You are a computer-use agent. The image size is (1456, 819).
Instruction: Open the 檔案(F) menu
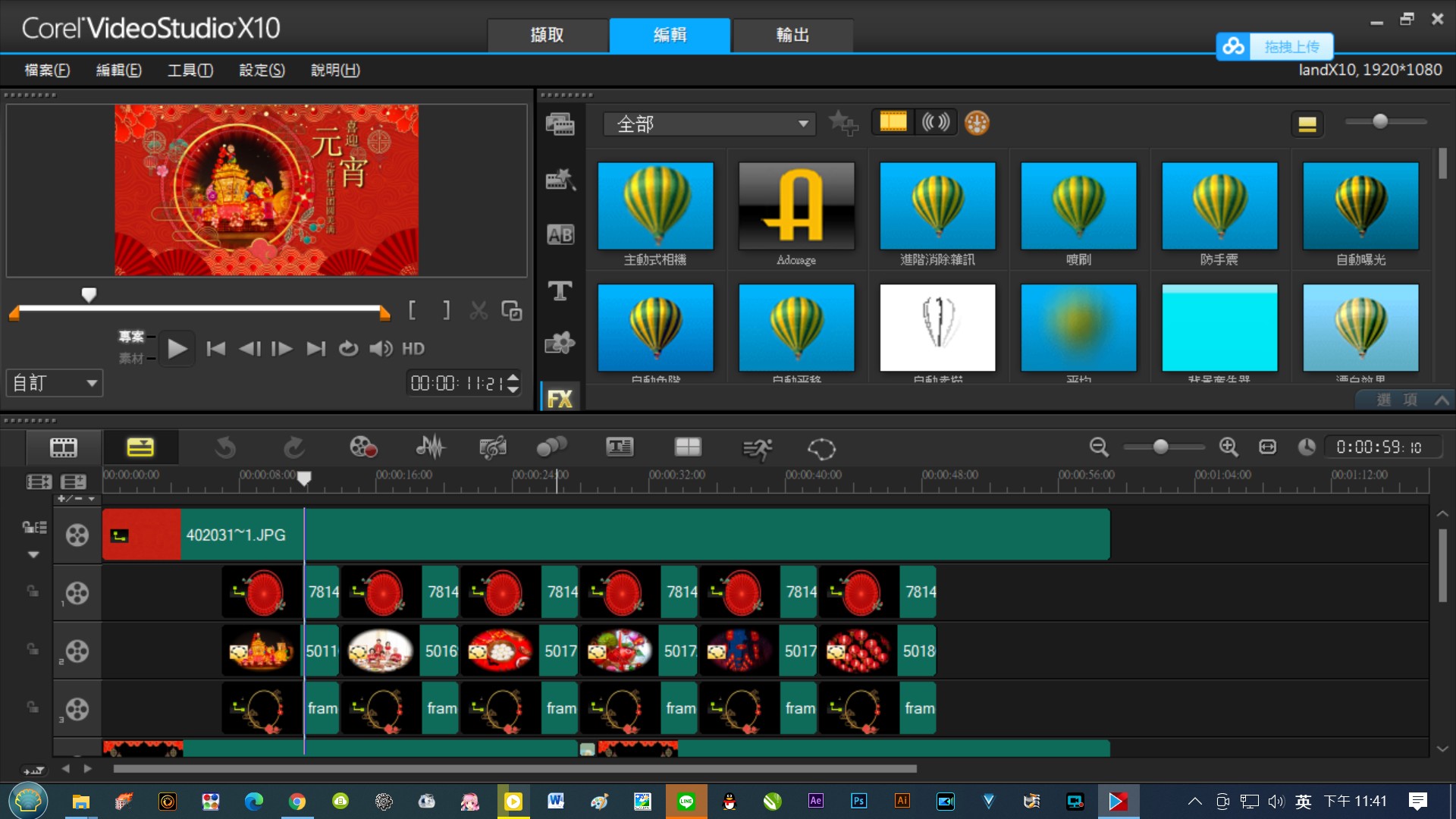coord(47,71)
